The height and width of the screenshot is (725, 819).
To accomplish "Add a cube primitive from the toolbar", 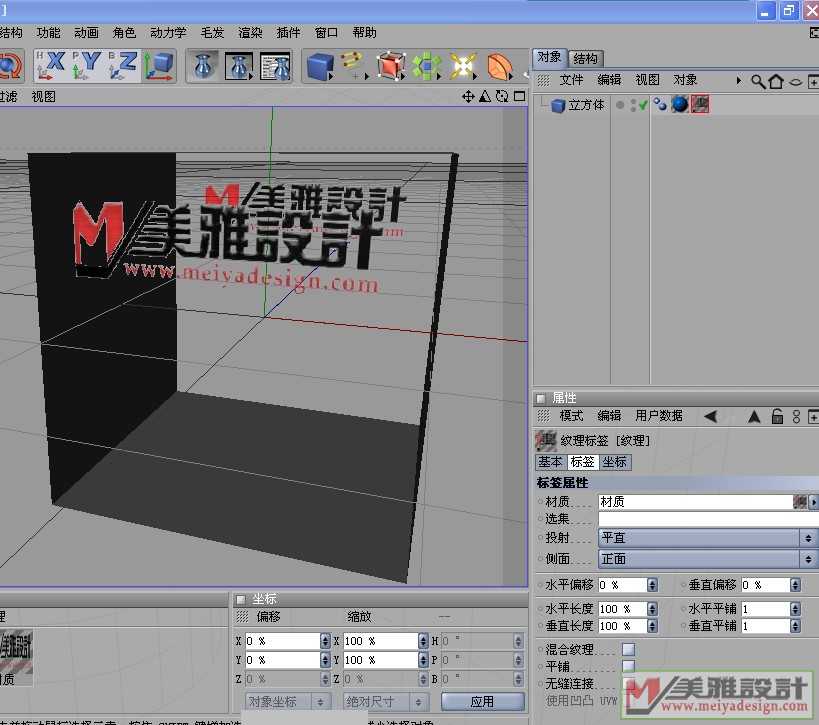I will tap(320, 66).
